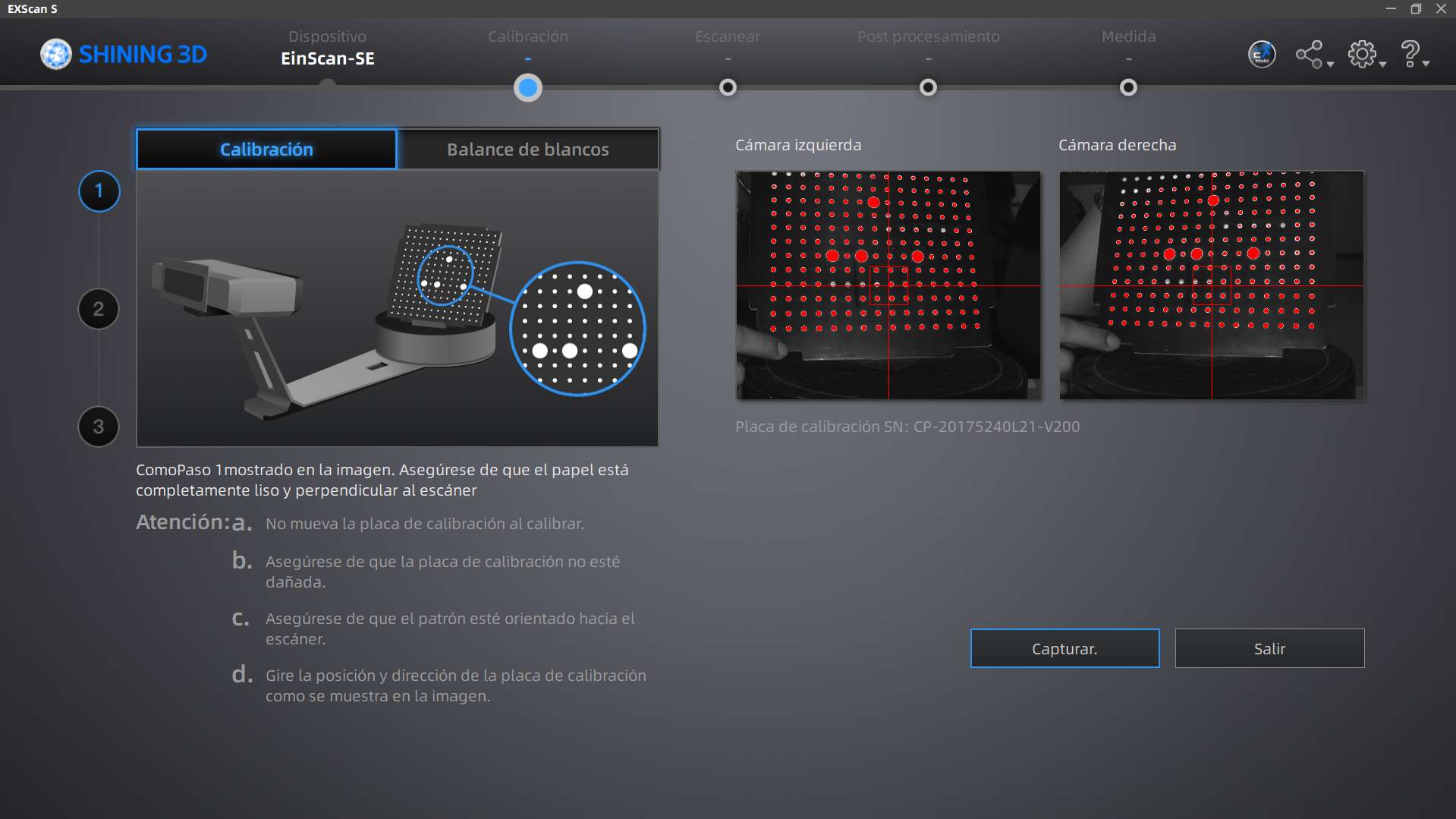Click the EinScan community Model icon
Image resolution: width=1456 pixels, height=819 pixels.
(1261, 54)
